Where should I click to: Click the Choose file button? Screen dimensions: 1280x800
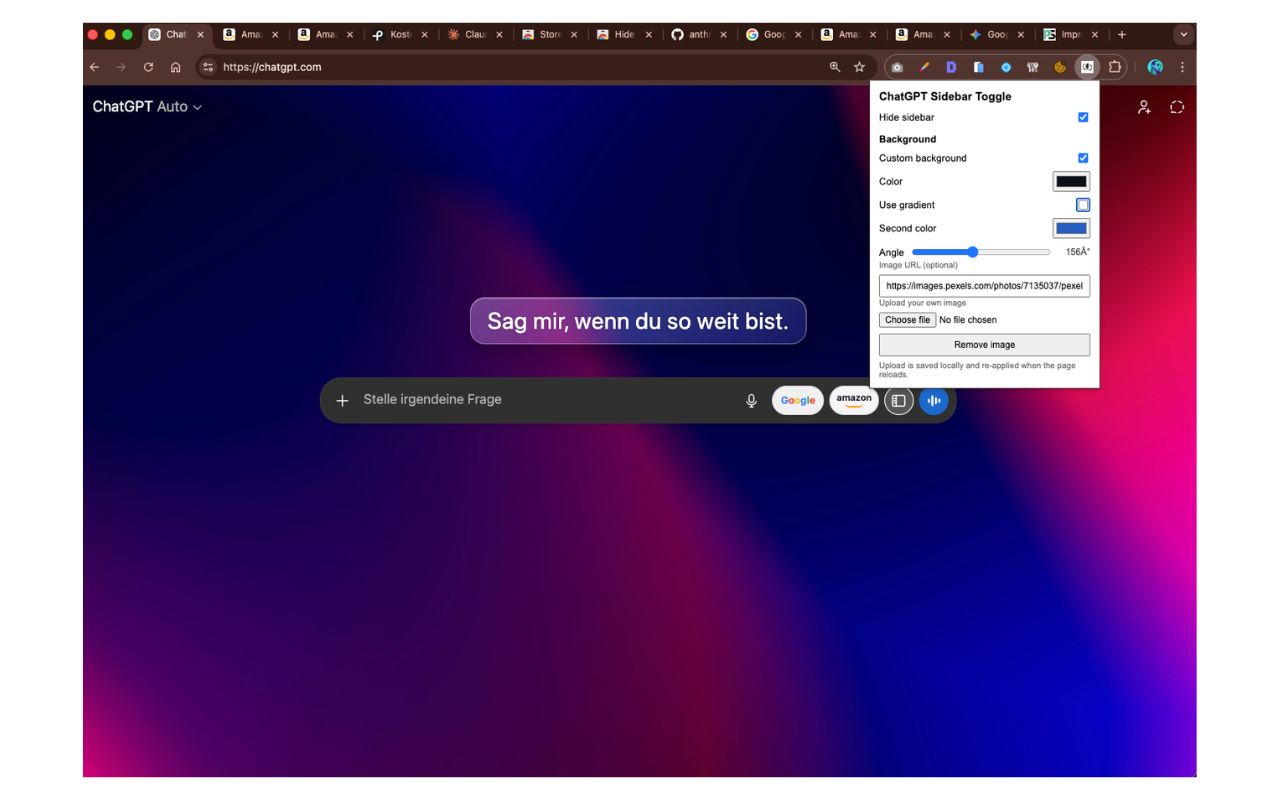click(907, 320)
